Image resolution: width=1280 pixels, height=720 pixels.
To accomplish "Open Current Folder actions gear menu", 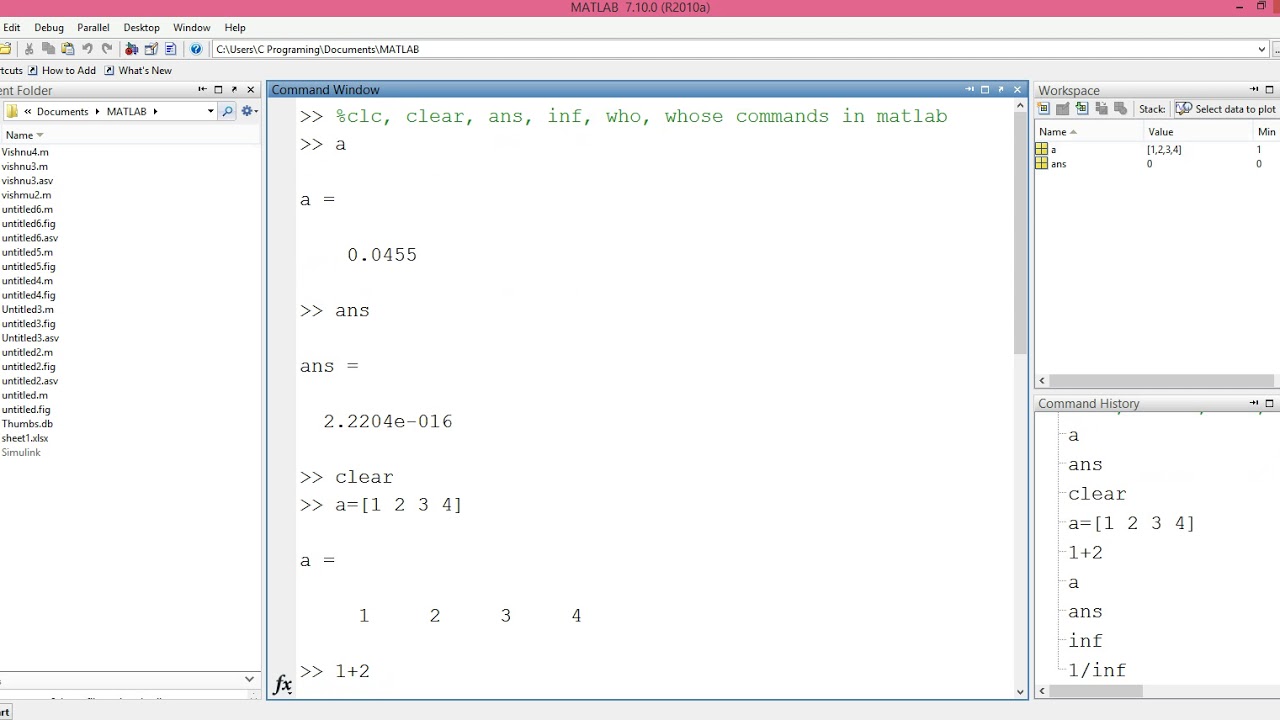I will [248, 111].
